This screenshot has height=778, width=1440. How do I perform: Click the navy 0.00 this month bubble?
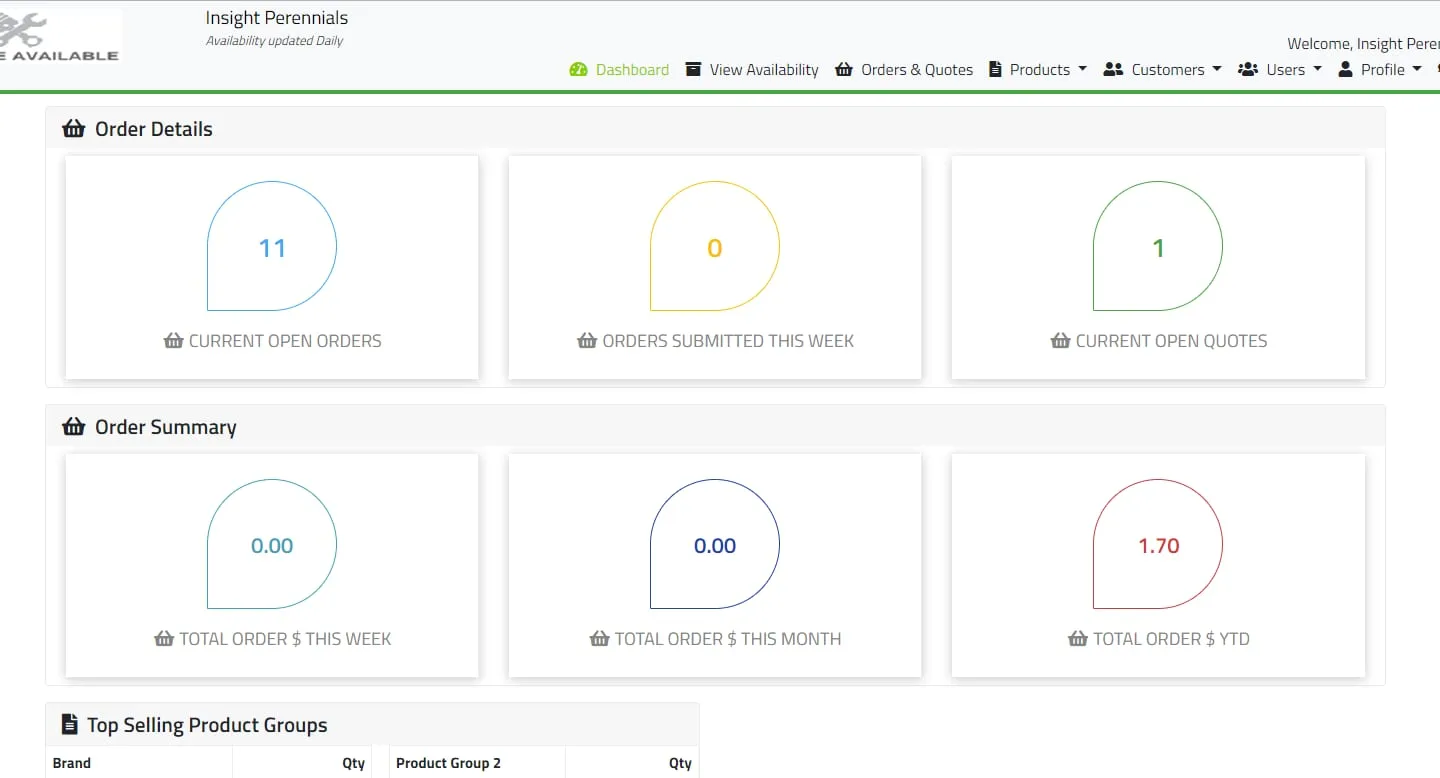point(715,544)
